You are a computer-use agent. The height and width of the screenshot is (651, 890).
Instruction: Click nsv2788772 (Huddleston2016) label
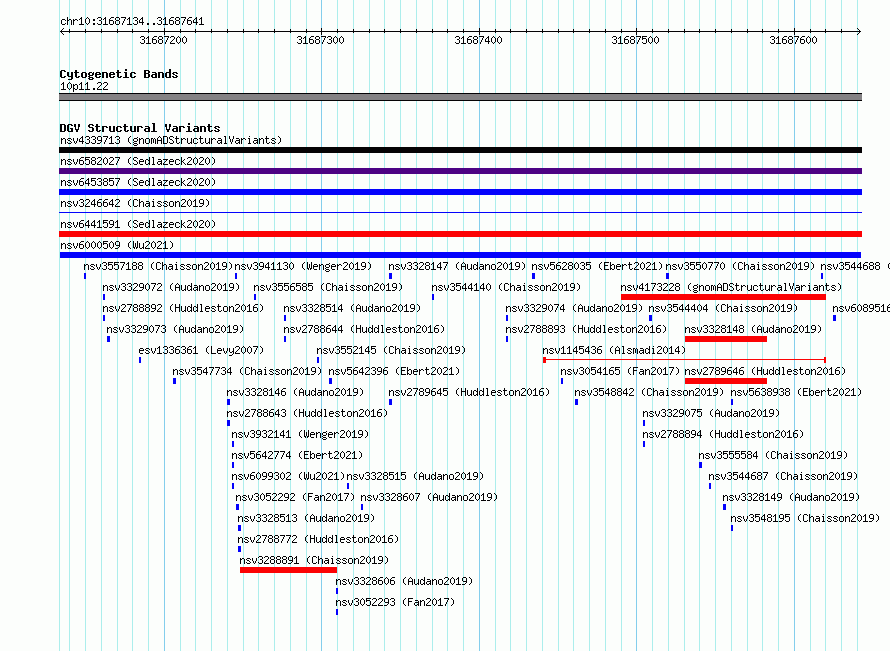pos(318,539)
